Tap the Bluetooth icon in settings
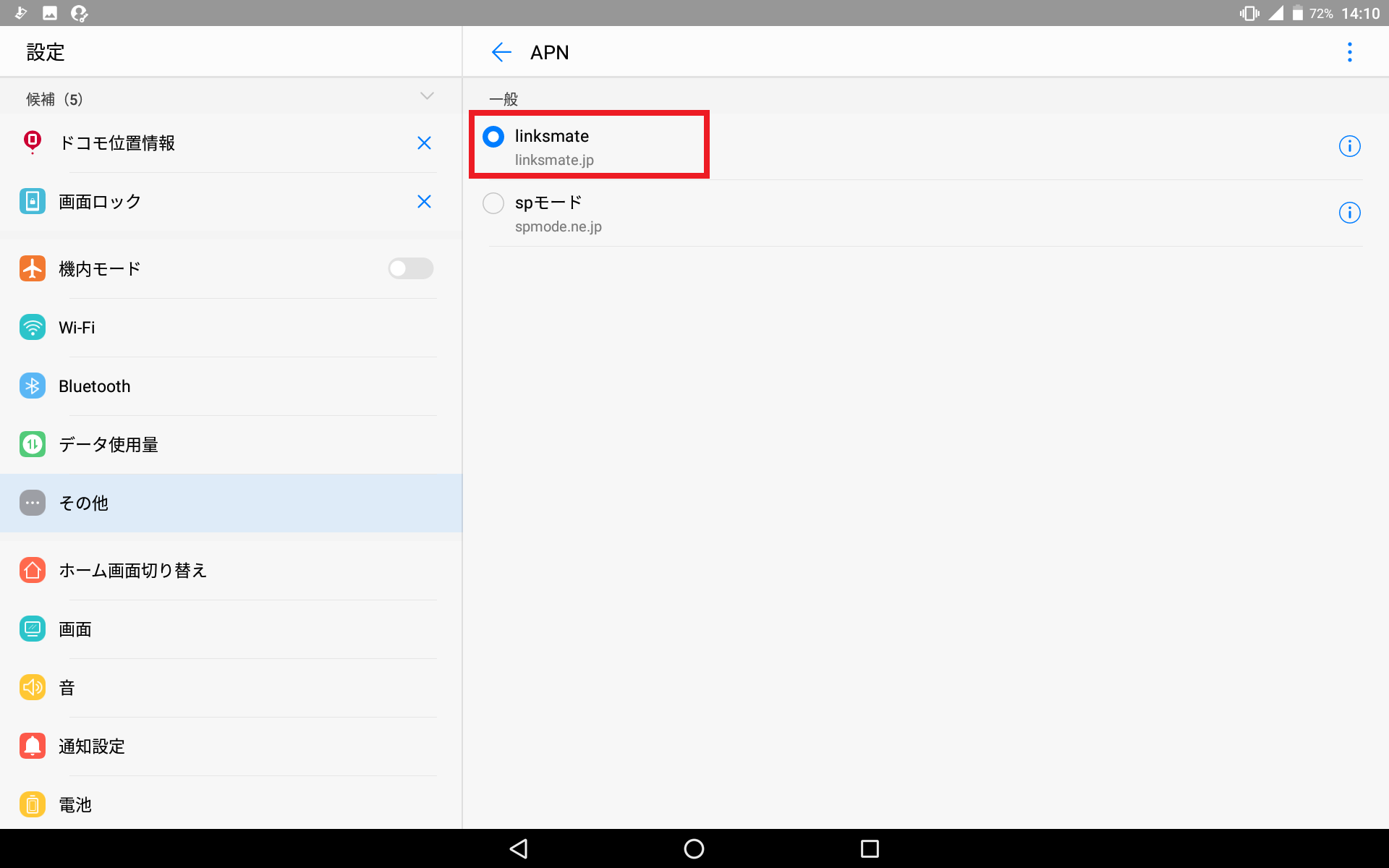 [x=33, y=386]
